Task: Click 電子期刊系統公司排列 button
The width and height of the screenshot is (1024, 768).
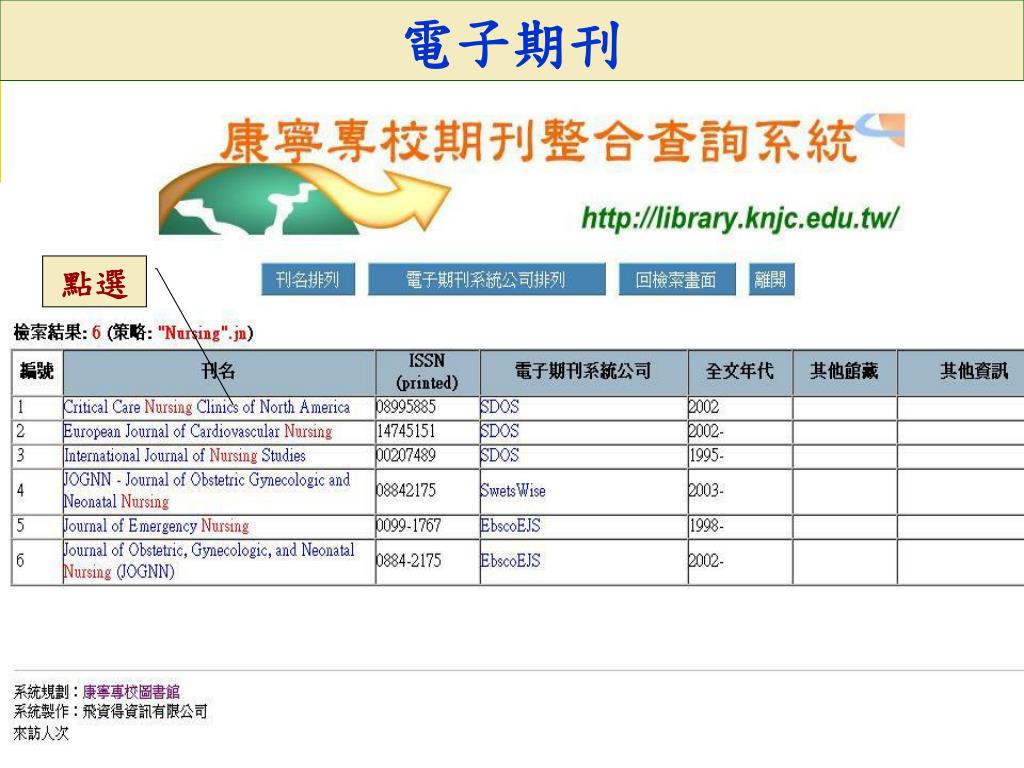Action: [487, 280]
